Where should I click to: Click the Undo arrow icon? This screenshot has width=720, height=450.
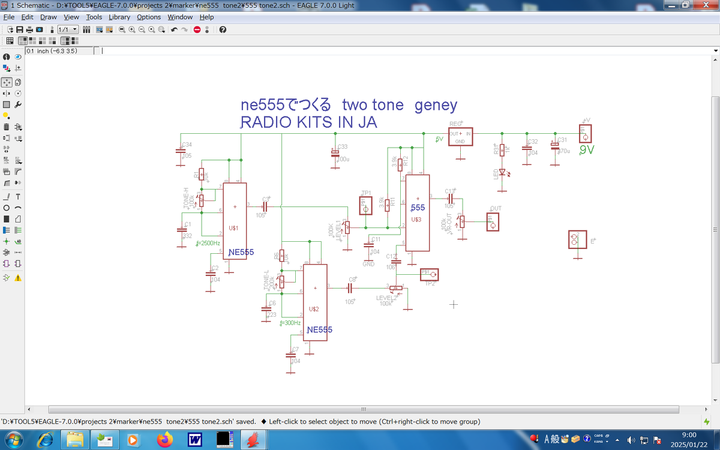coord(174,30)
